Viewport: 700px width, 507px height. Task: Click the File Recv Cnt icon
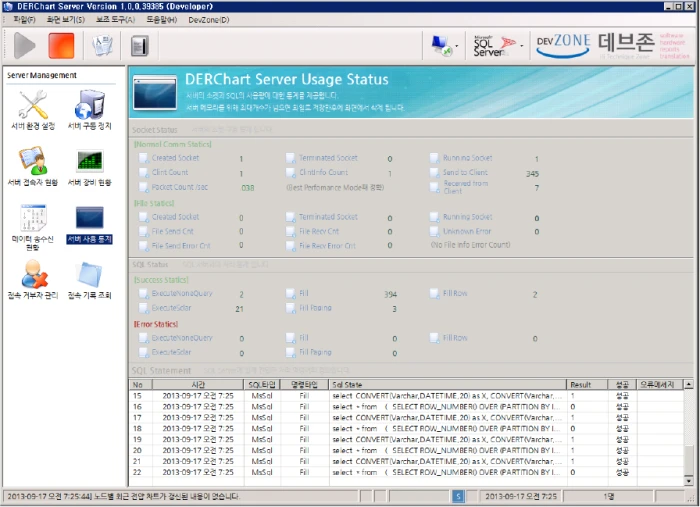[x=291, y=231]
